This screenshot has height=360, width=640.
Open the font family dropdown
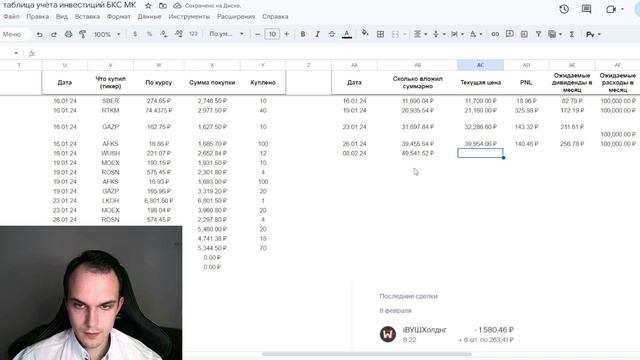227,34
